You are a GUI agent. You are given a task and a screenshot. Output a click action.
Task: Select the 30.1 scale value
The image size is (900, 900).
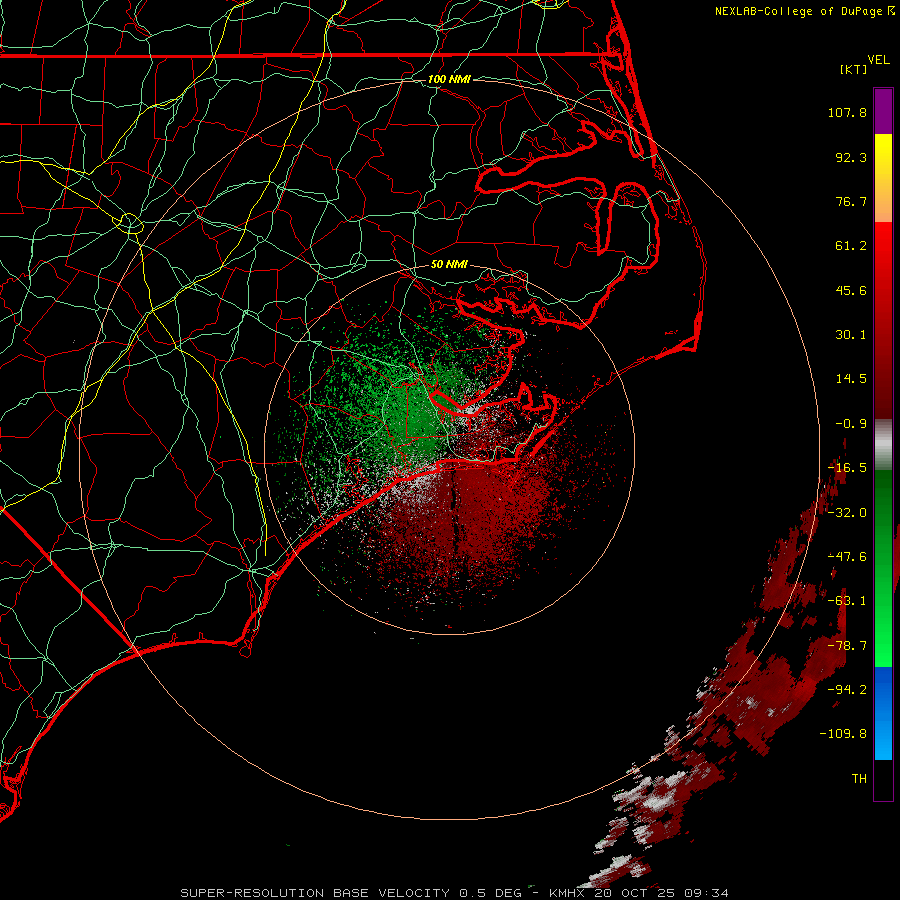tap(851, 335)
